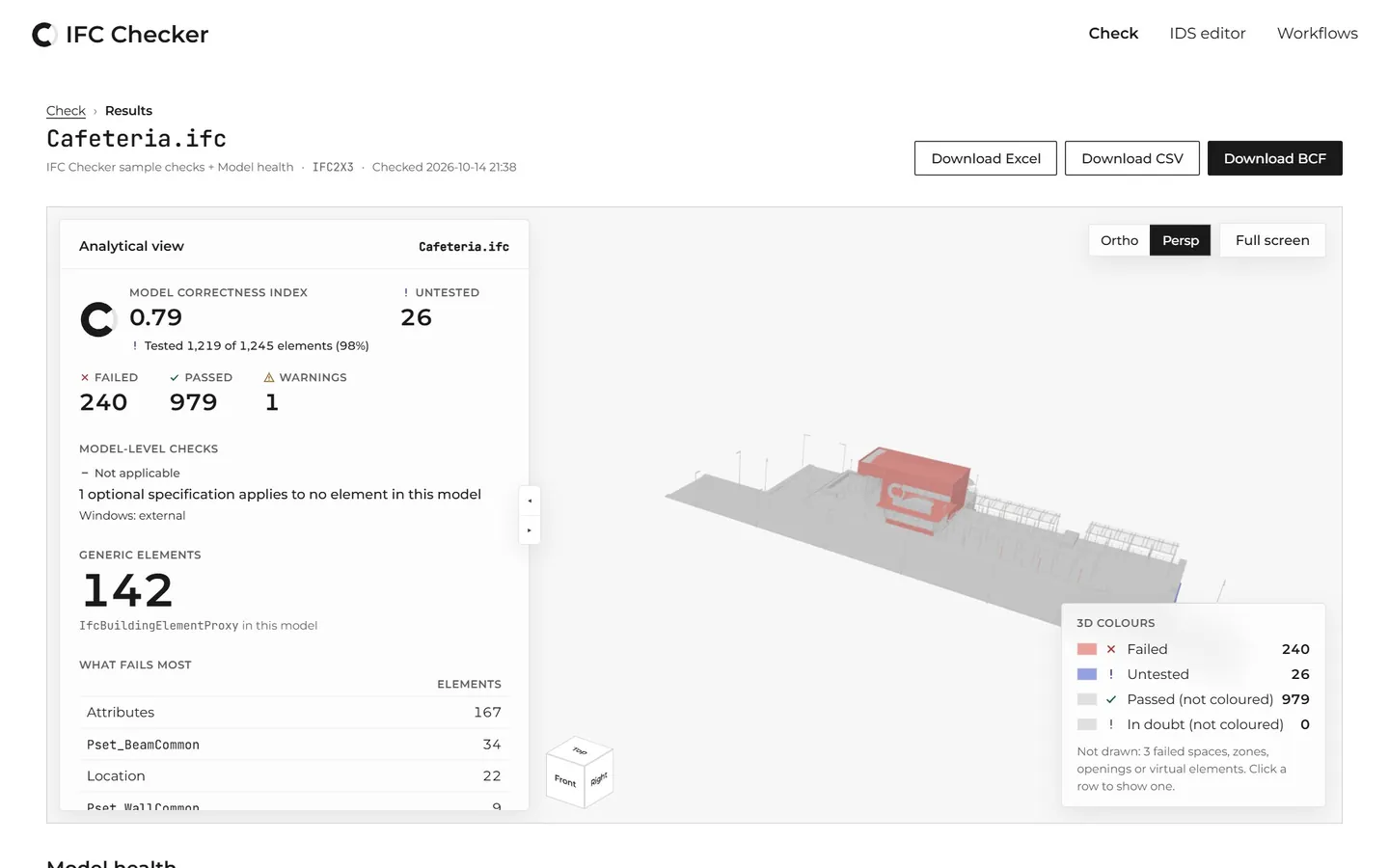This screenshot has height=868, width=1389.
Task: Click the Failed cross icon in legend
Action: (x=1111, y=649)
